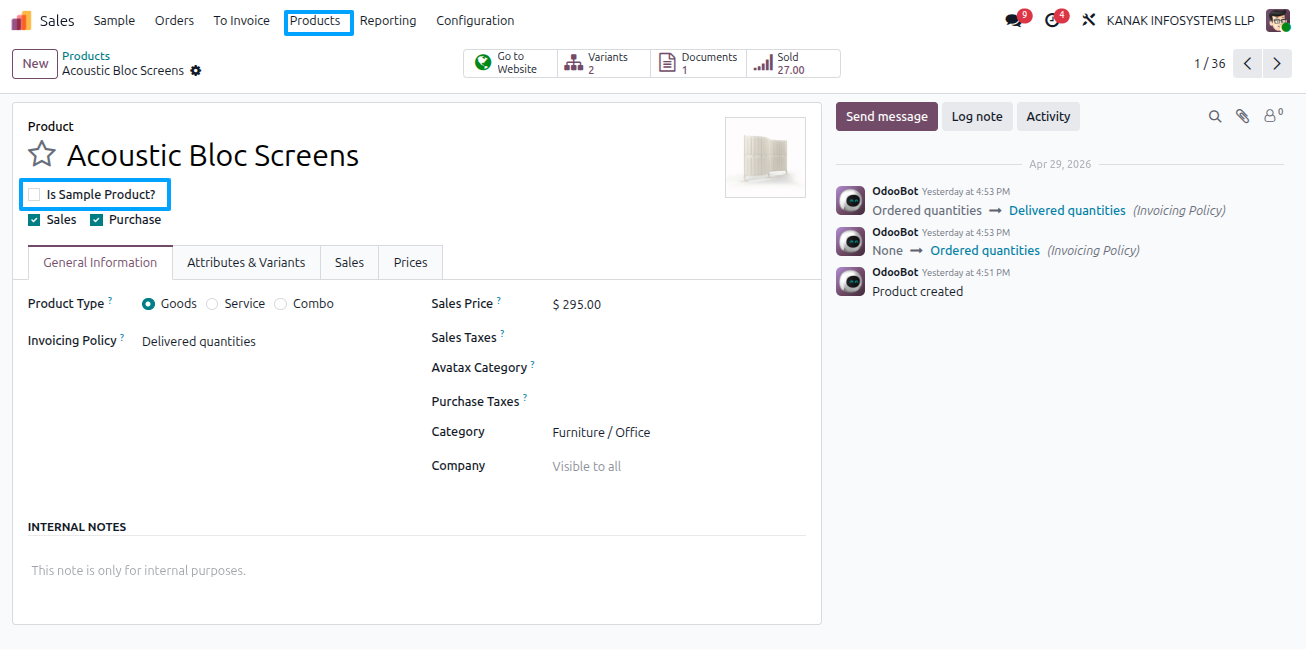The image size is (1306, 649).
Task: Open attachments paperclip icon in chatter
Action: point(1242,117)
